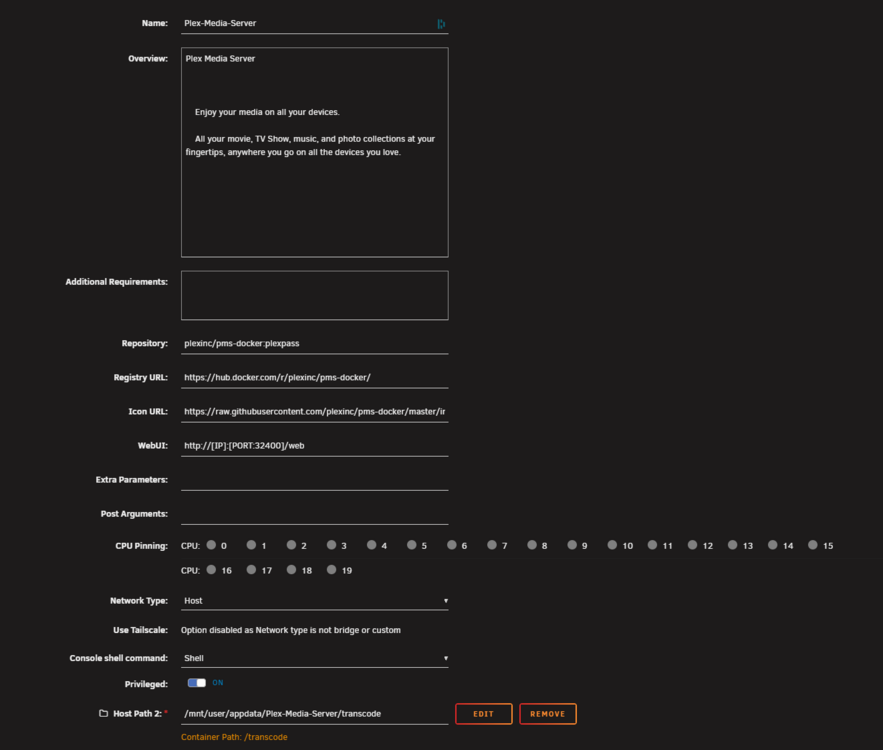Remove Host Path 2 mapping
The image size is (883, 750).
pyautogui.click(x=548, y=714)
